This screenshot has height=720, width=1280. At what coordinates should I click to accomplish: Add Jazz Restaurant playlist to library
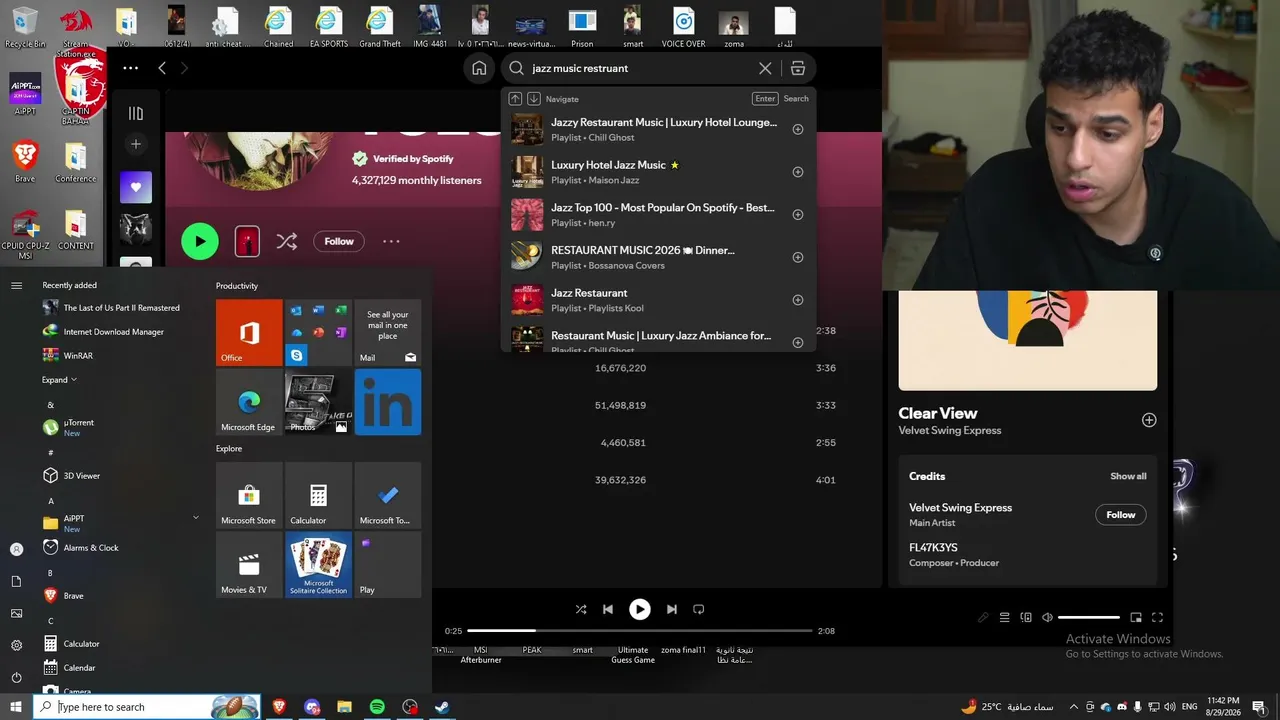point(798,300)
